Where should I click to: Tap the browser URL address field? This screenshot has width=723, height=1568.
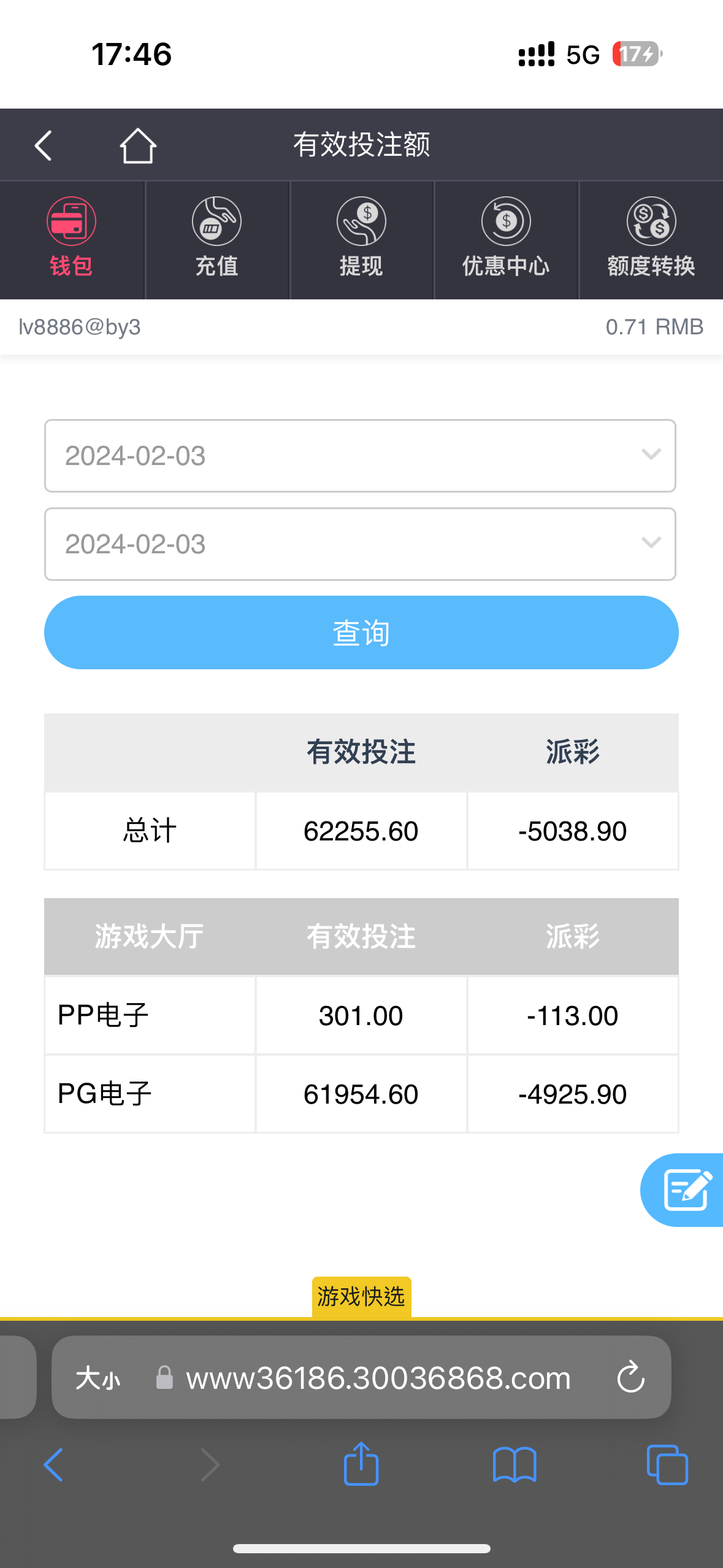coord(378,1378)
